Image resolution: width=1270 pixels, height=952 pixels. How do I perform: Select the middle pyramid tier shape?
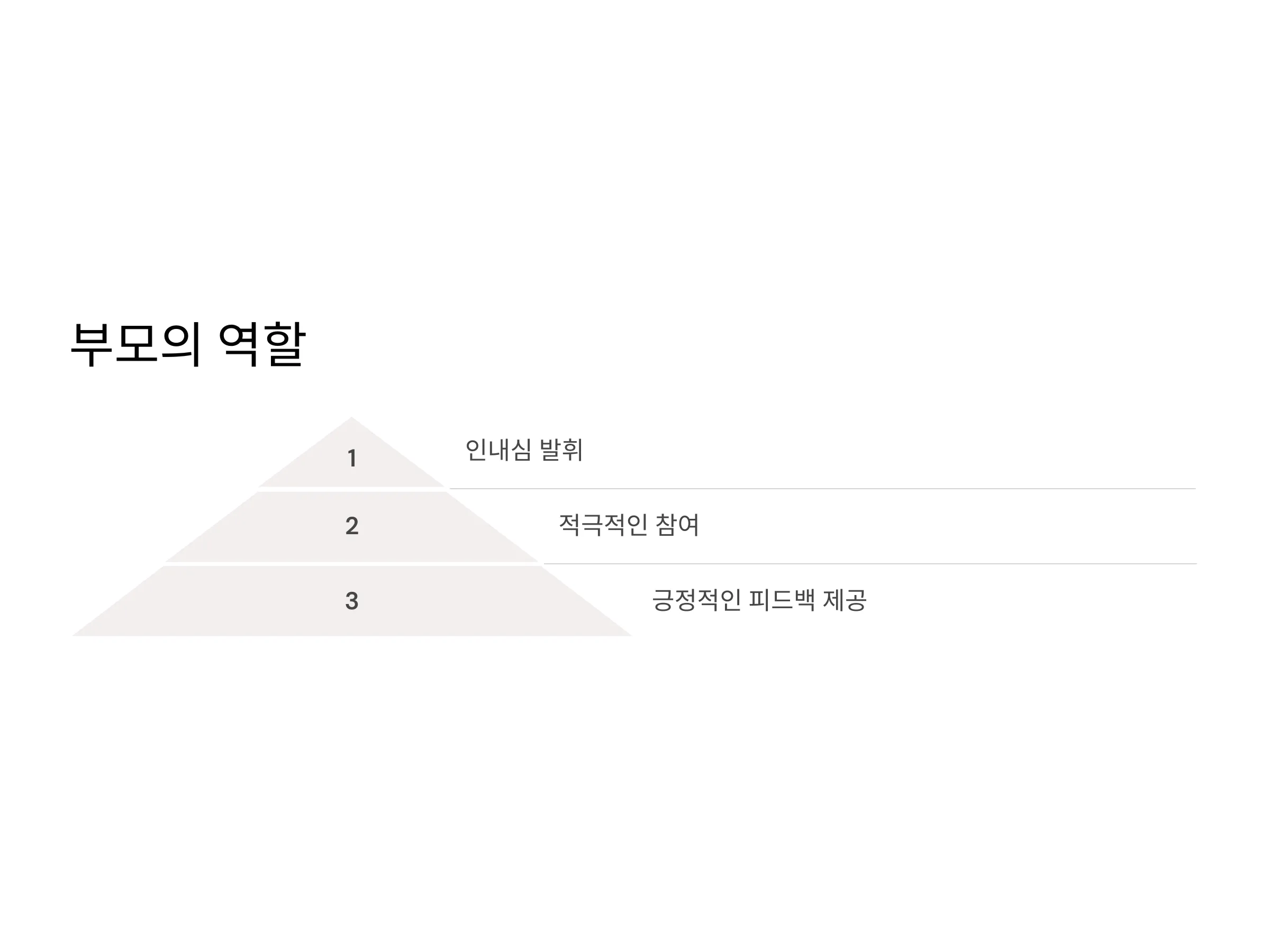pyautogui.click(x=351, y=527)
